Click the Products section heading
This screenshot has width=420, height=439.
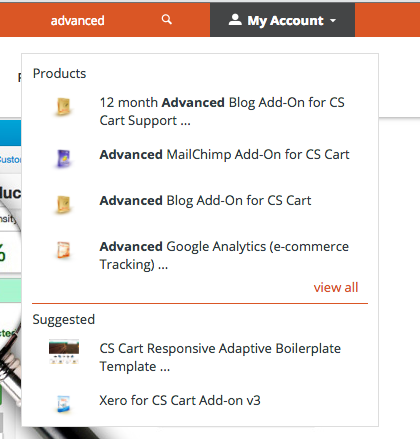(x=59, y=73)
